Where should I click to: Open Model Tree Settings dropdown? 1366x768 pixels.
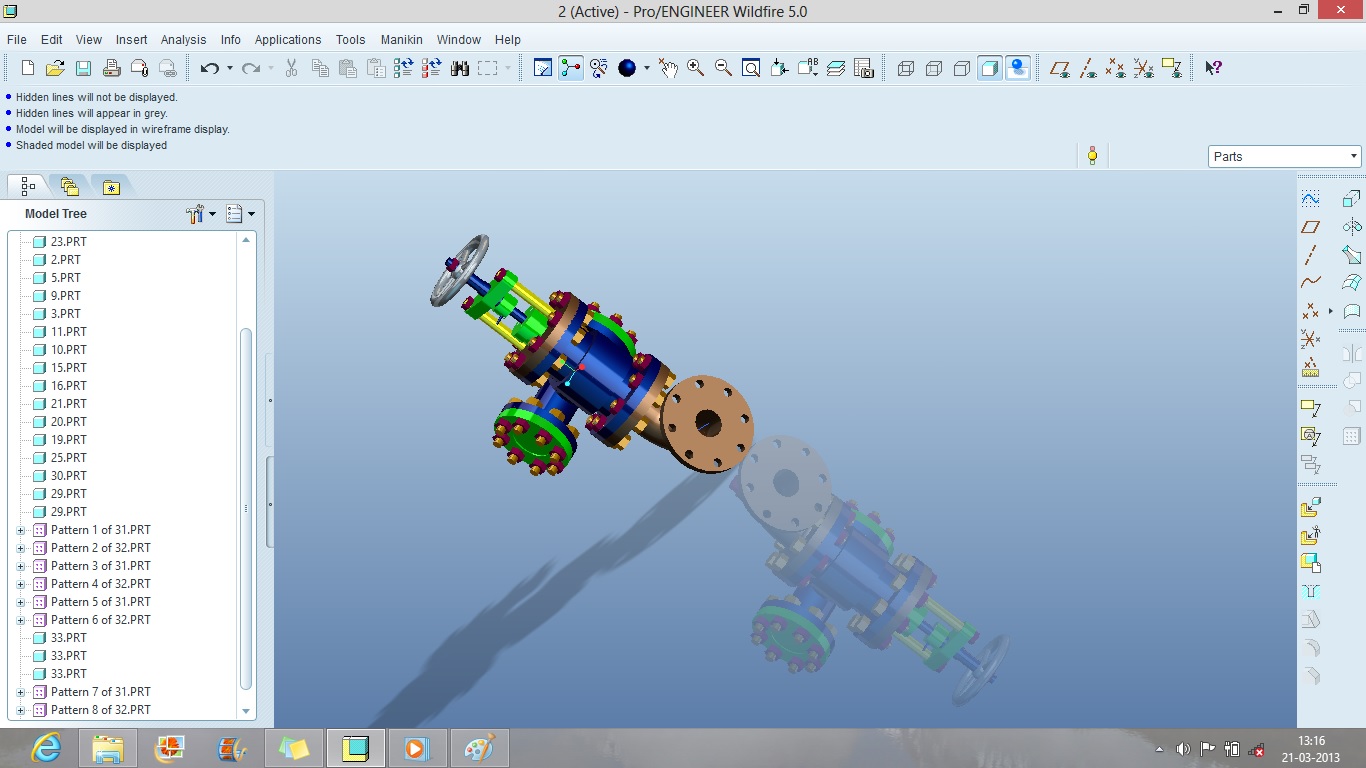pos(201,214)
